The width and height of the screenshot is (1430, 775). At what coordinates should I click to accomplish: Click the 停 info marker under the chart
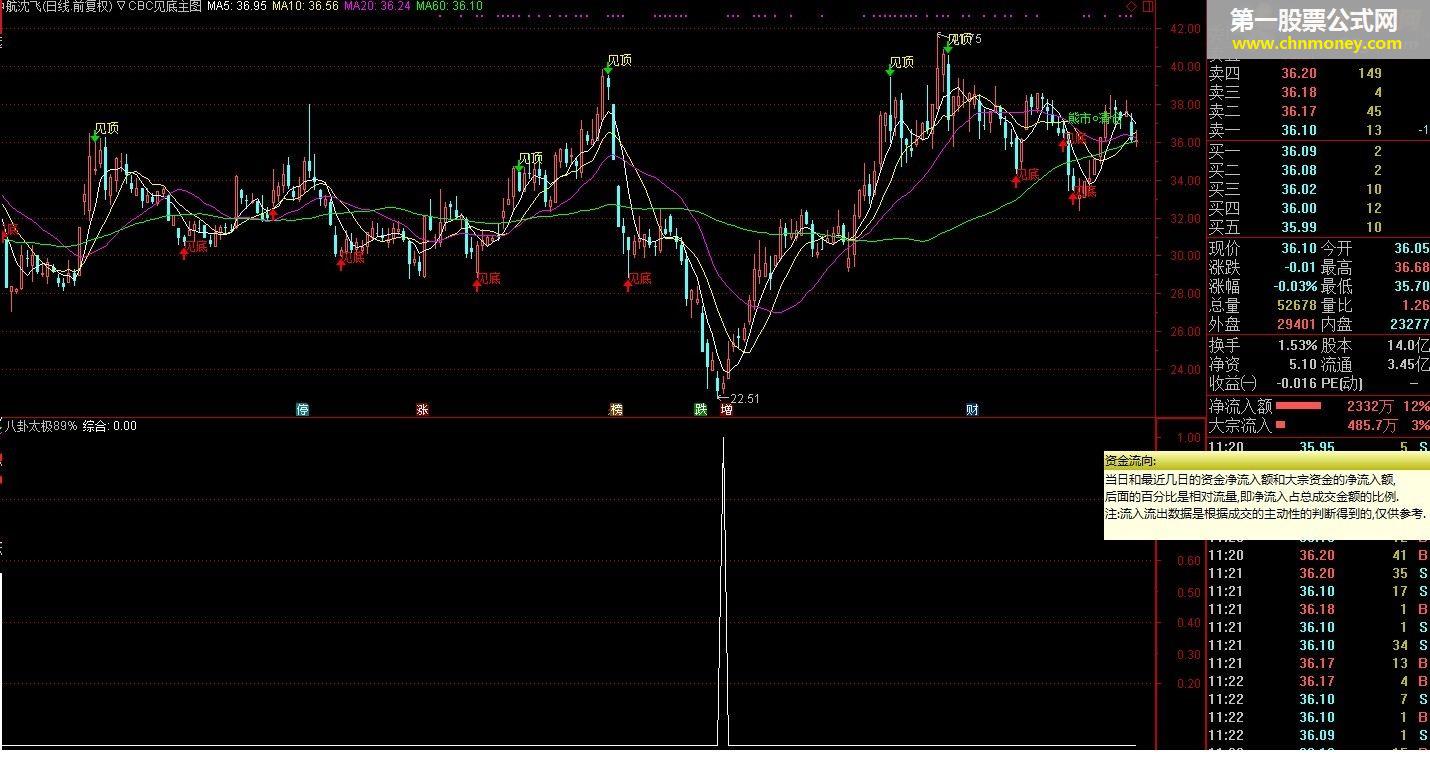(x=303, y=410)
